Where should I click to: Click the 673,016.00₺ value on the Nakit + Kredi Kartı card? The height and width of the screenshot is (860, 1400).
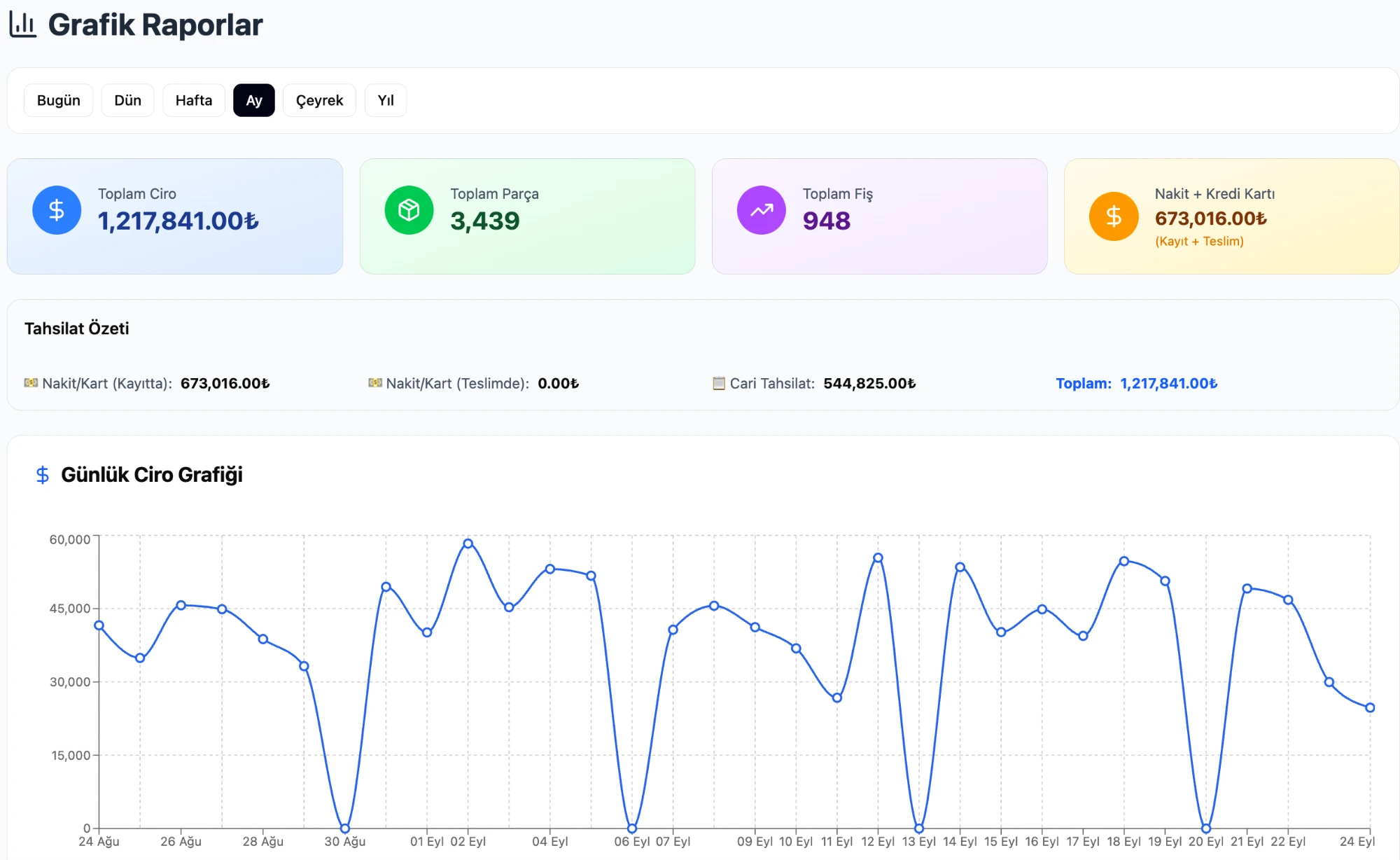click(x=1211, y=219)
